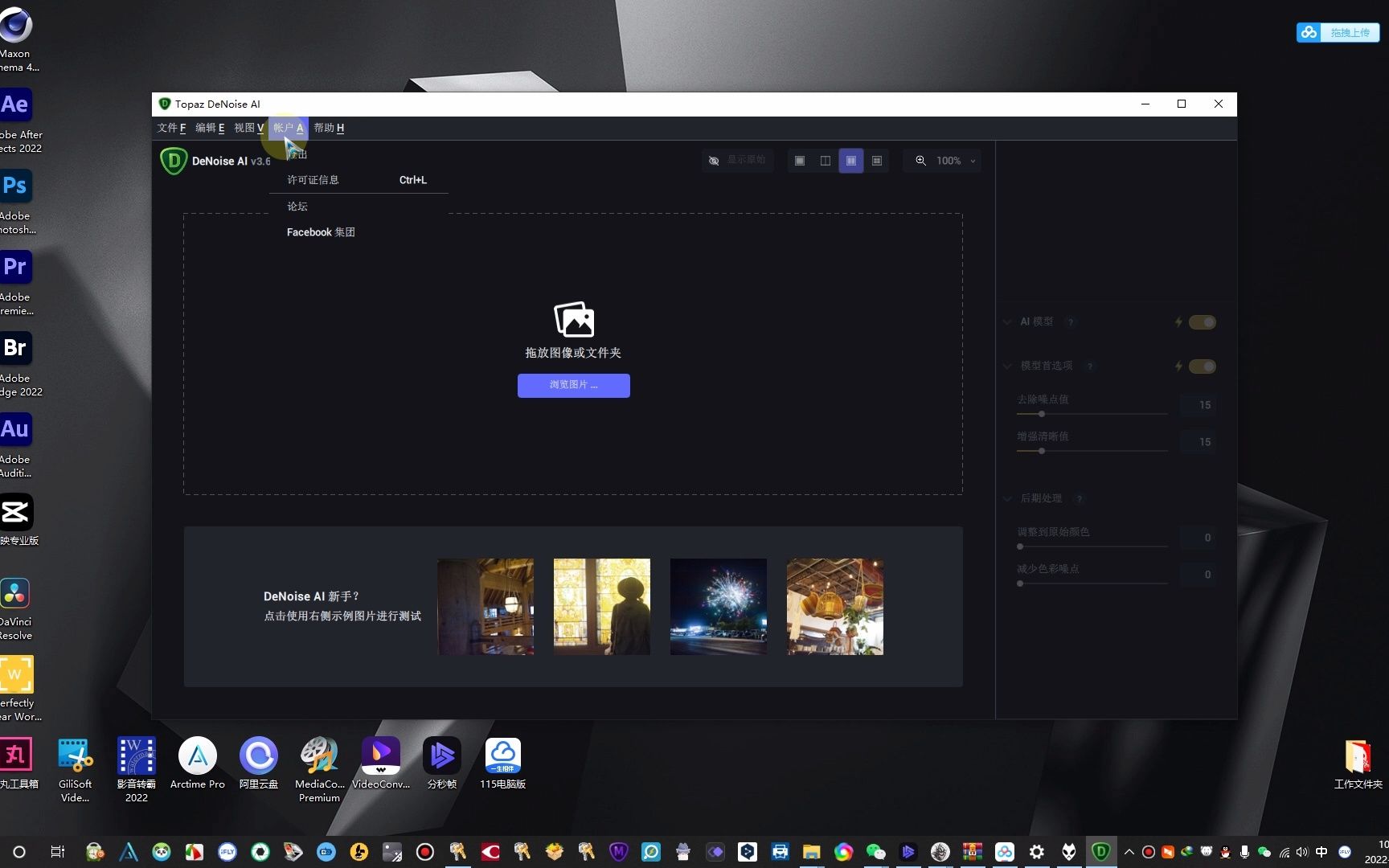Adjust the 去除噪点值 slider handle
This screenshot has width=1389, height=868.
(x=1041, y=414)
